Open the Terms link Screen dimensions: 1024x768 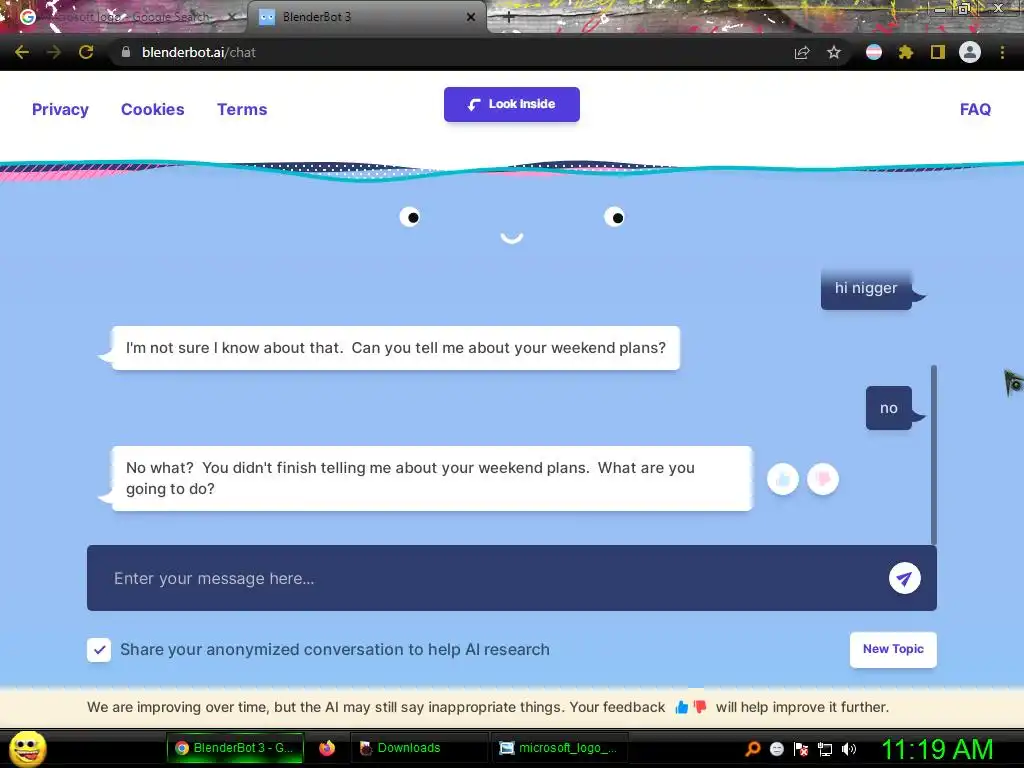click(x=242, y=109)
